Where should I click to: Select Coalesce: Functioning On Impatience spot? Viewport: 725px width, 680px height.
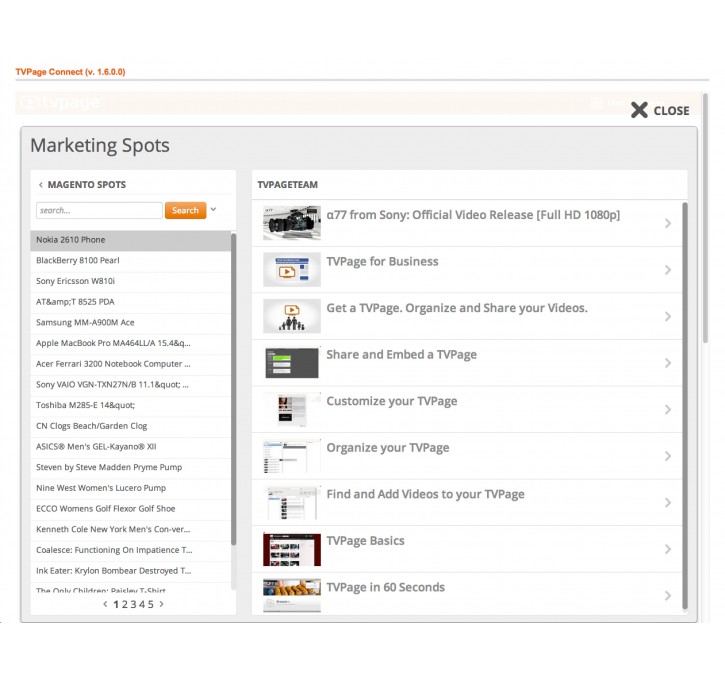(130, 550)
